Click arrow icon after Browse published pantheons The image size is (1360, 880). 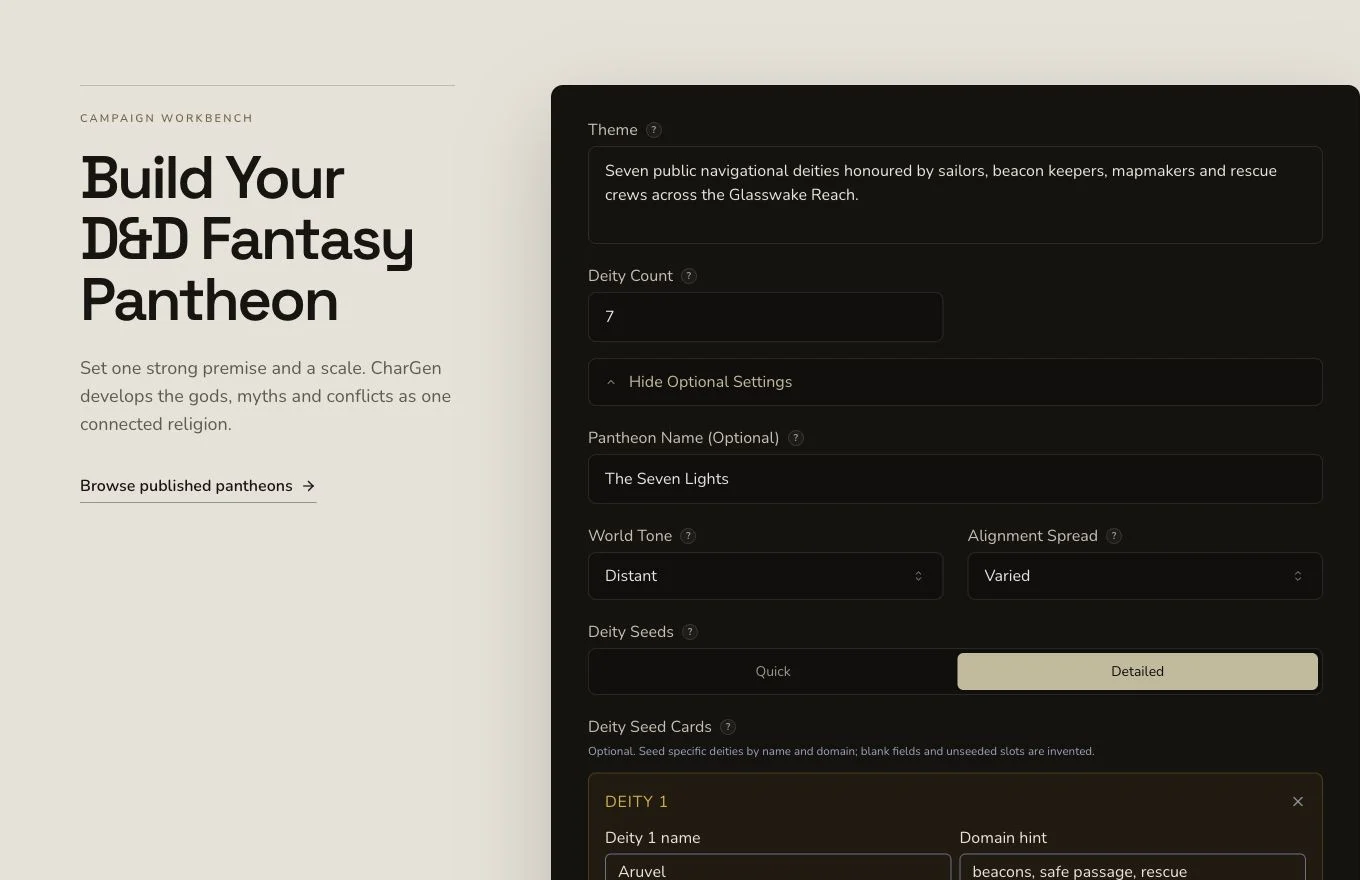click(309, 486)
